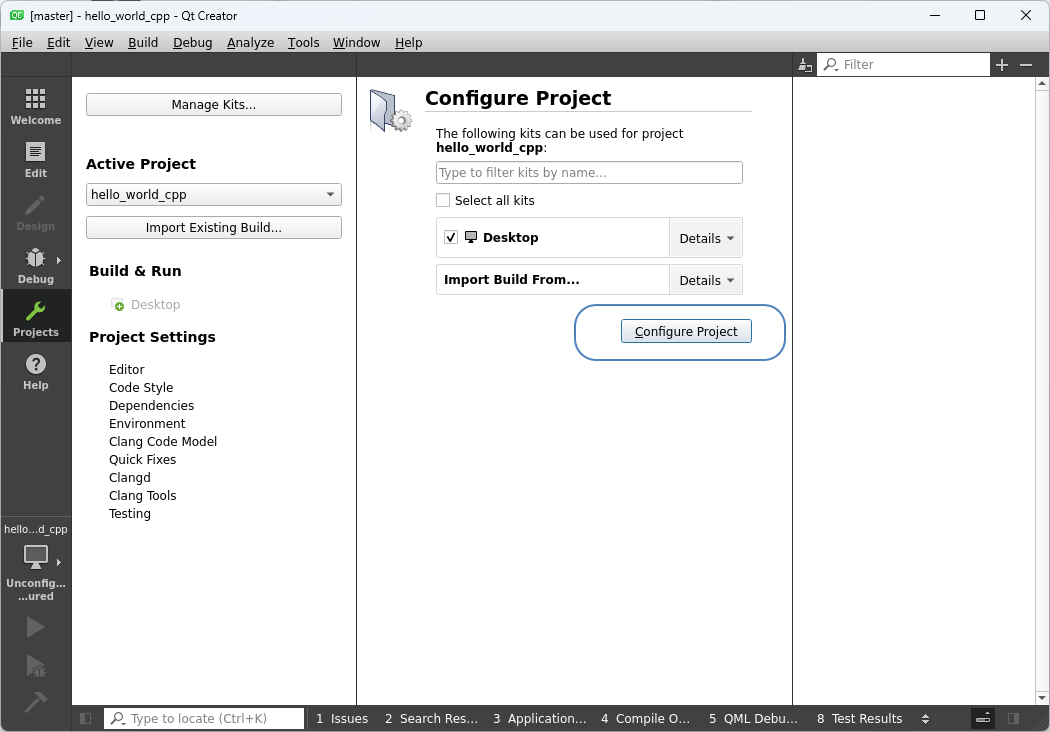Click the filter options icon beside Filter
Viewport: 1050px width, 732px height.
pyautogui.click(x=805, y=65)
